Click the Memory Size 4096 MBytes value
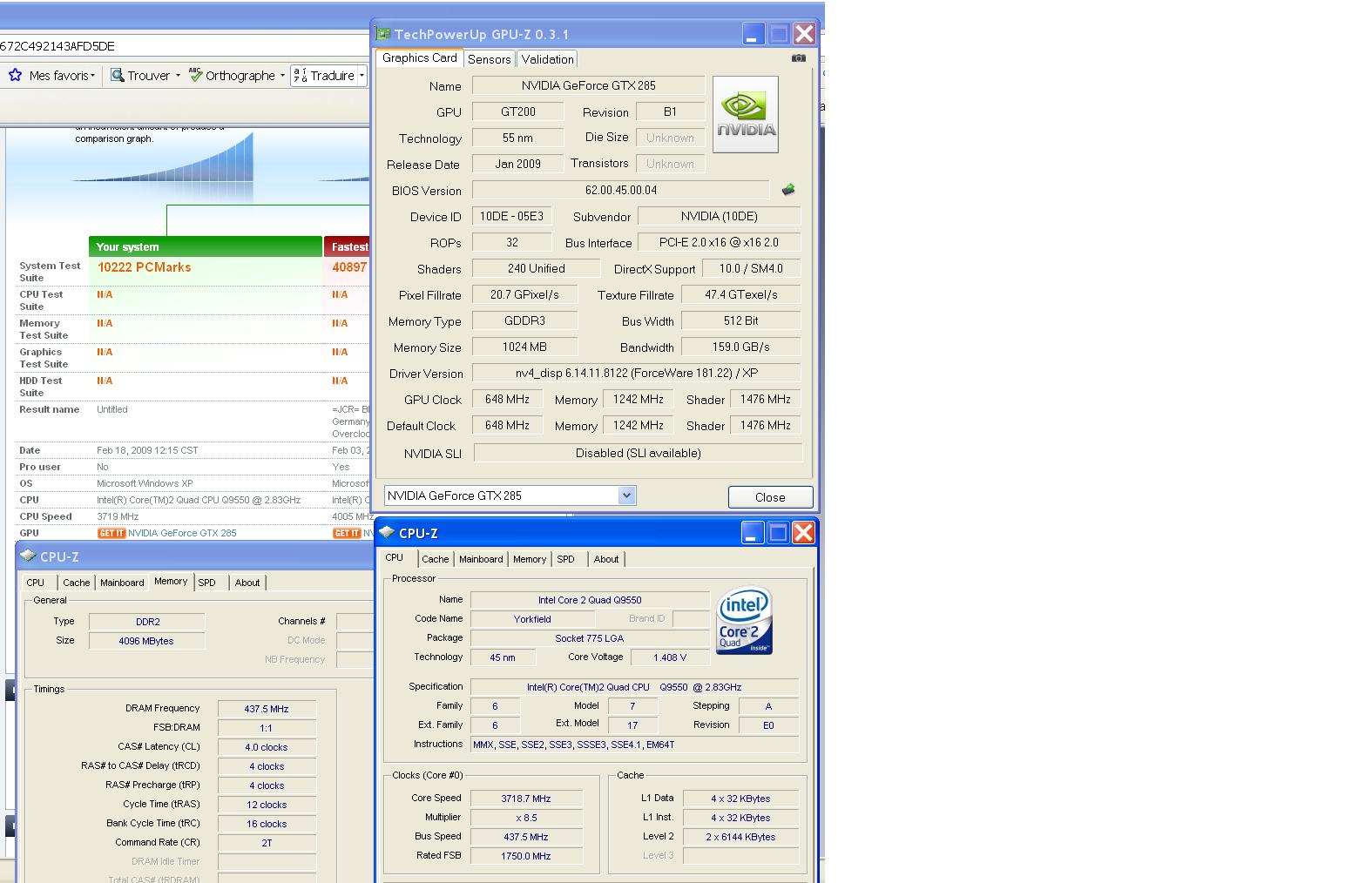This screenshot has width=1372, height=883. [x=146, y=641]
